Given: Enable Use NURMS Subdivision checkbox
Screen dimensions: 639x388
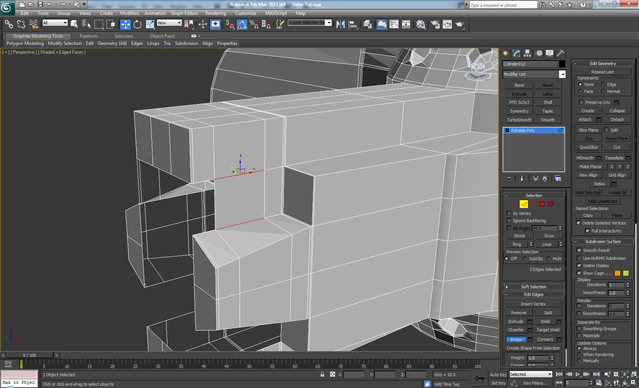Looking at the screenshot, I should (579, 258).
